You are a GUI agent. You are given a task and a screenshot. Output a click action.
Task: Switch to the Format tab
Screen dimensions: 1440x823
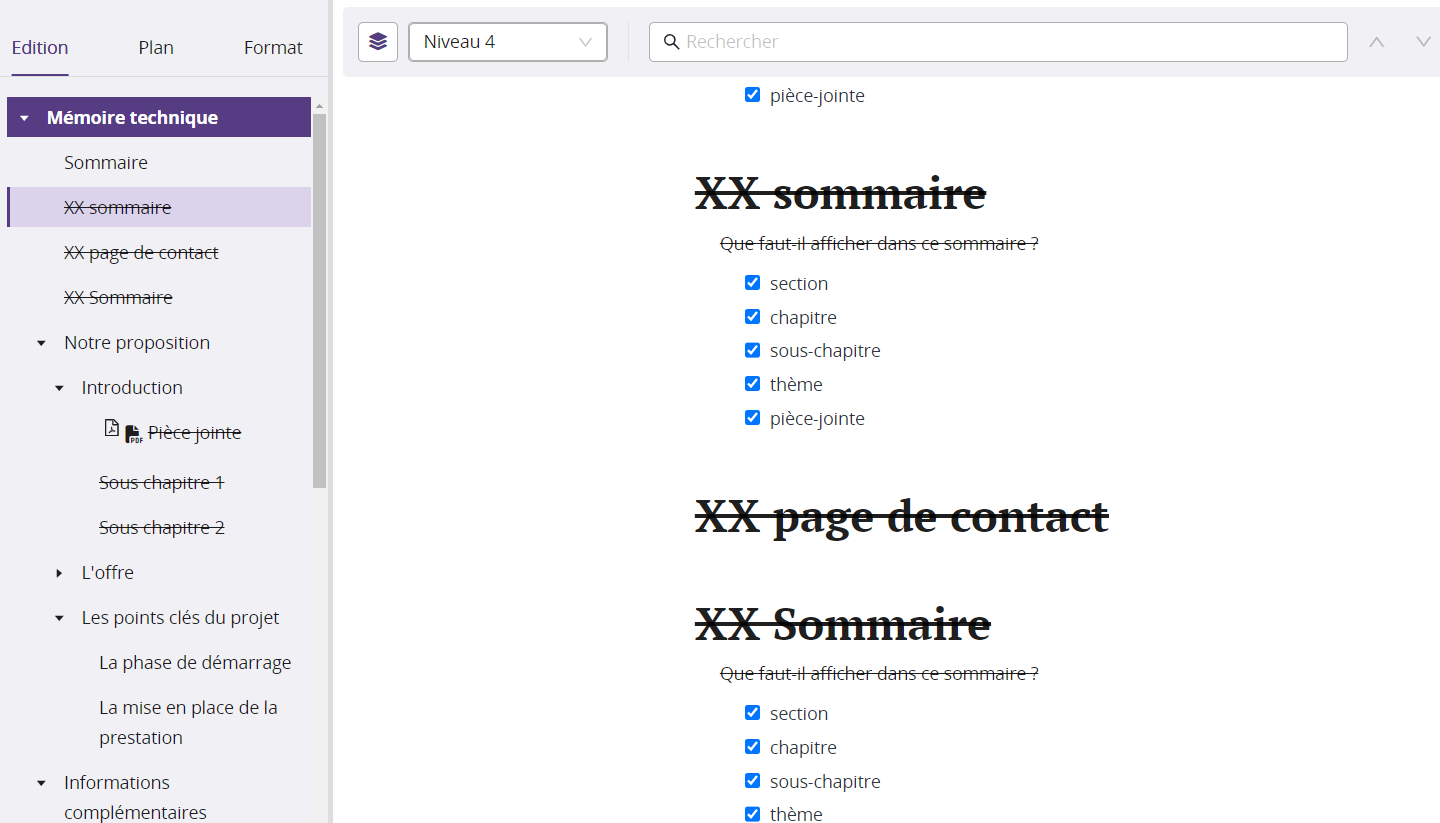[273, 48]
